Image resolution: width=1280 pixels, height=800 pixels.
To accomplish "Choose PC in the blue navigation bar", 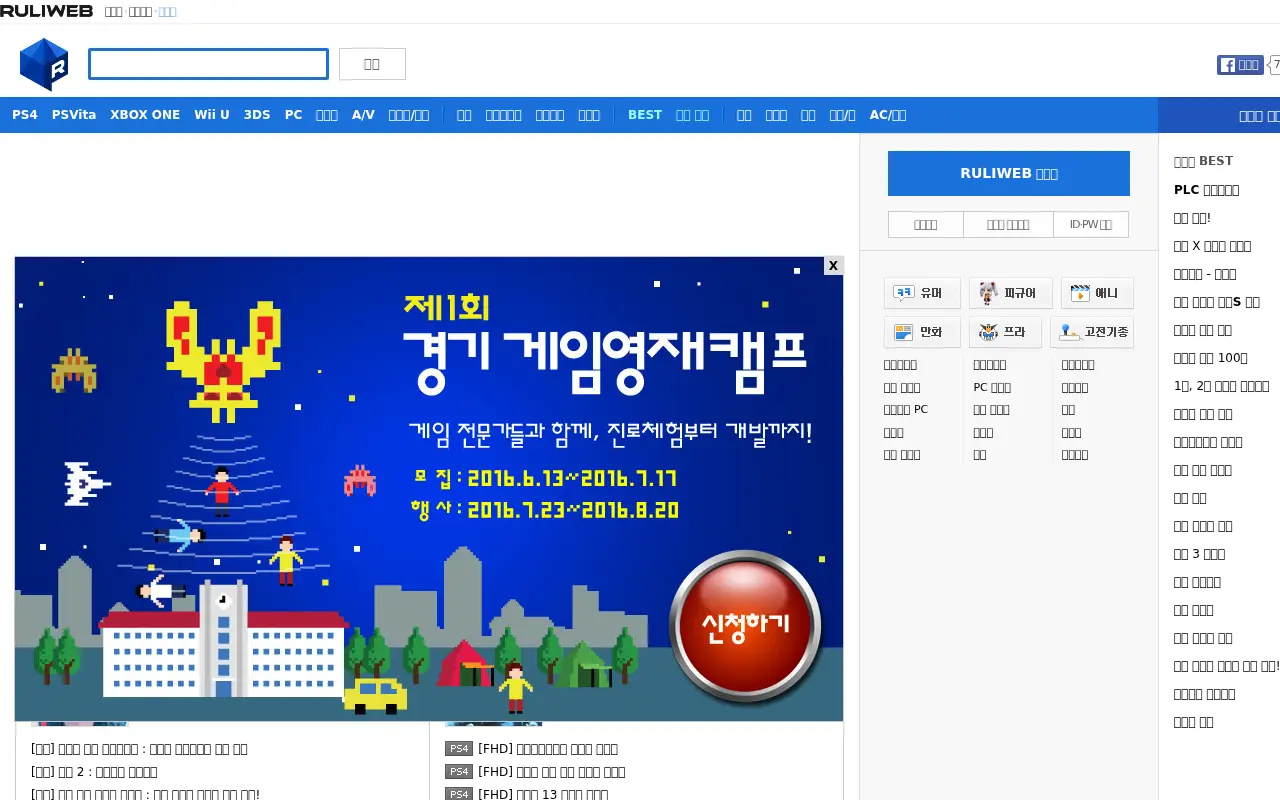I will 293,115.
